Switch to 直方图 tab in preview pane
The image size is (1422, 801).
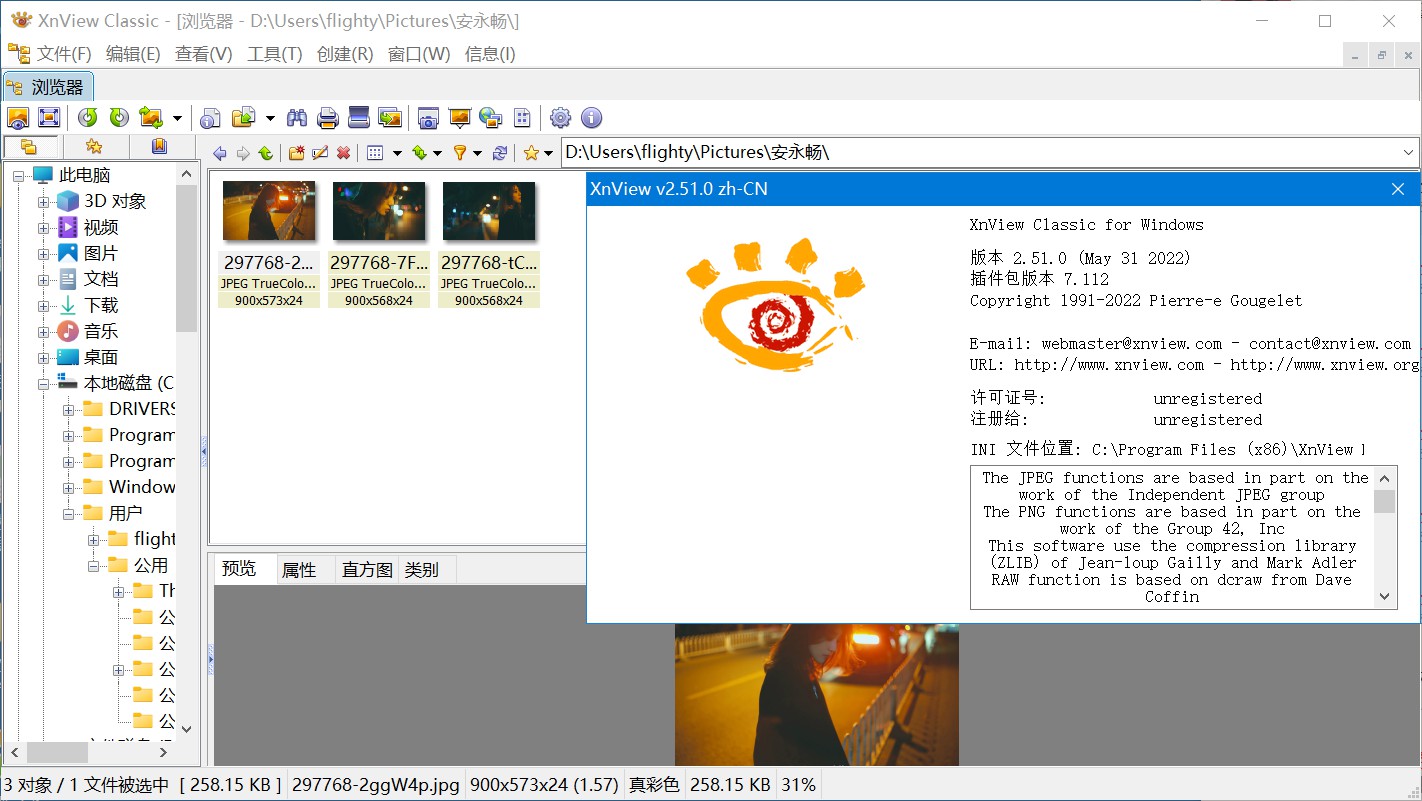click(x=367, y=570)
